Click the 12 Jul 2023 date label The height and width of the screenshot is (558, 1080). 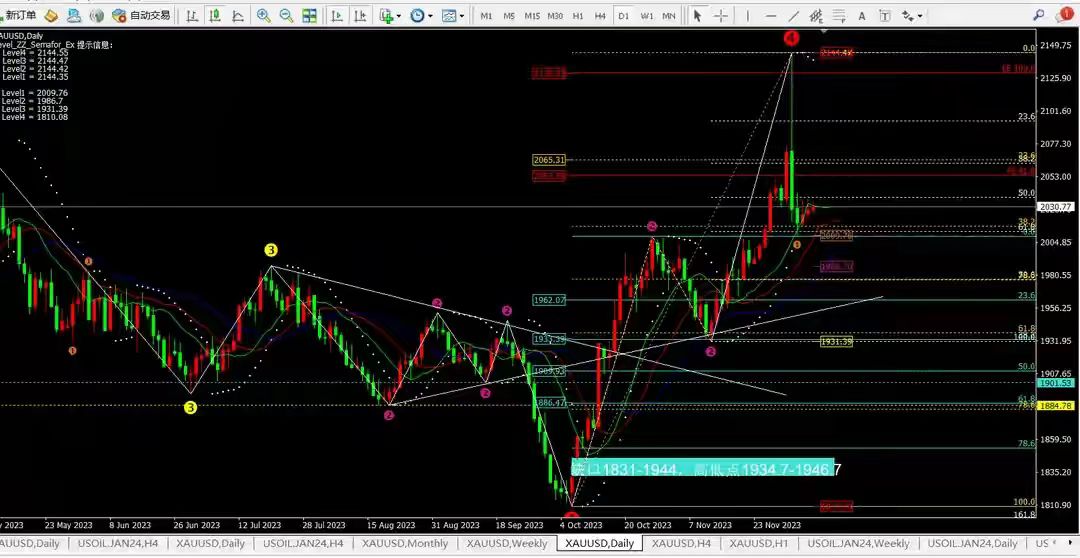260,525
